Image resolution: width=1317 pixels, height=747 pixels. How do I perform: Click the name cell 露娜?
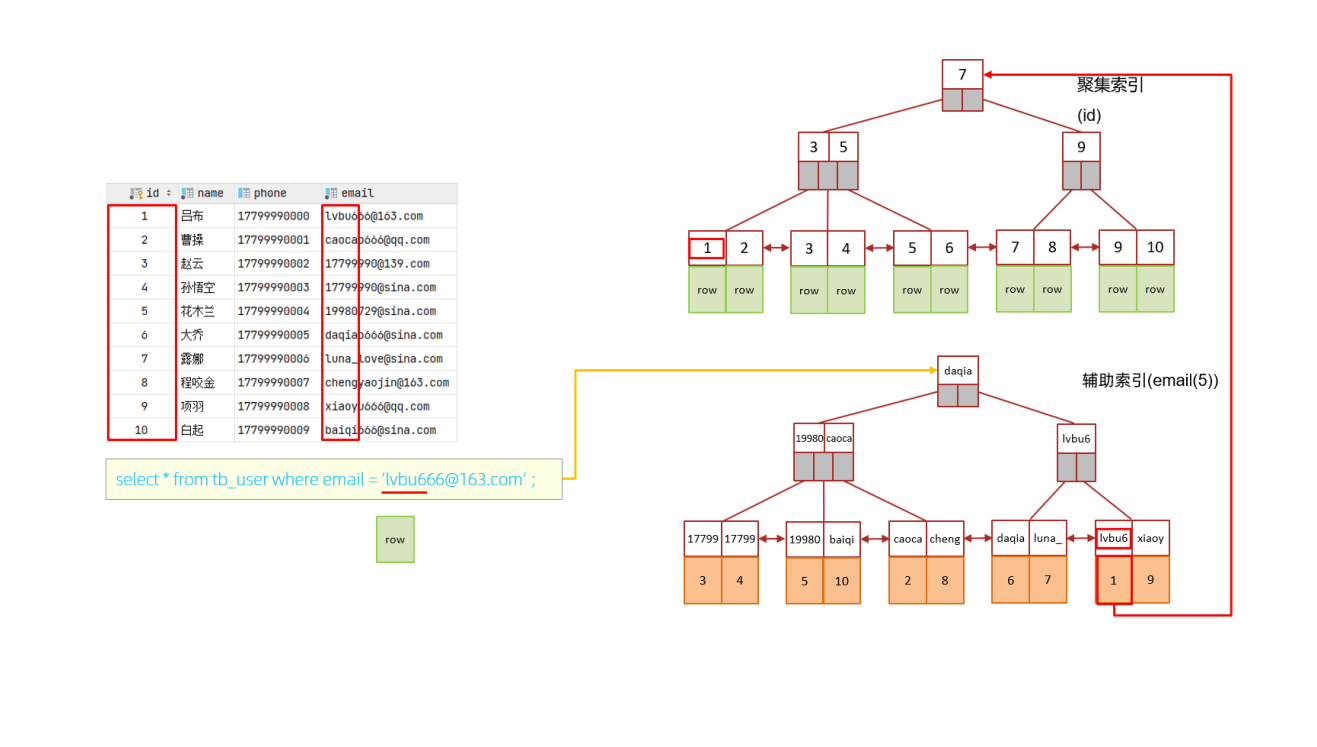tap(192, 359)
